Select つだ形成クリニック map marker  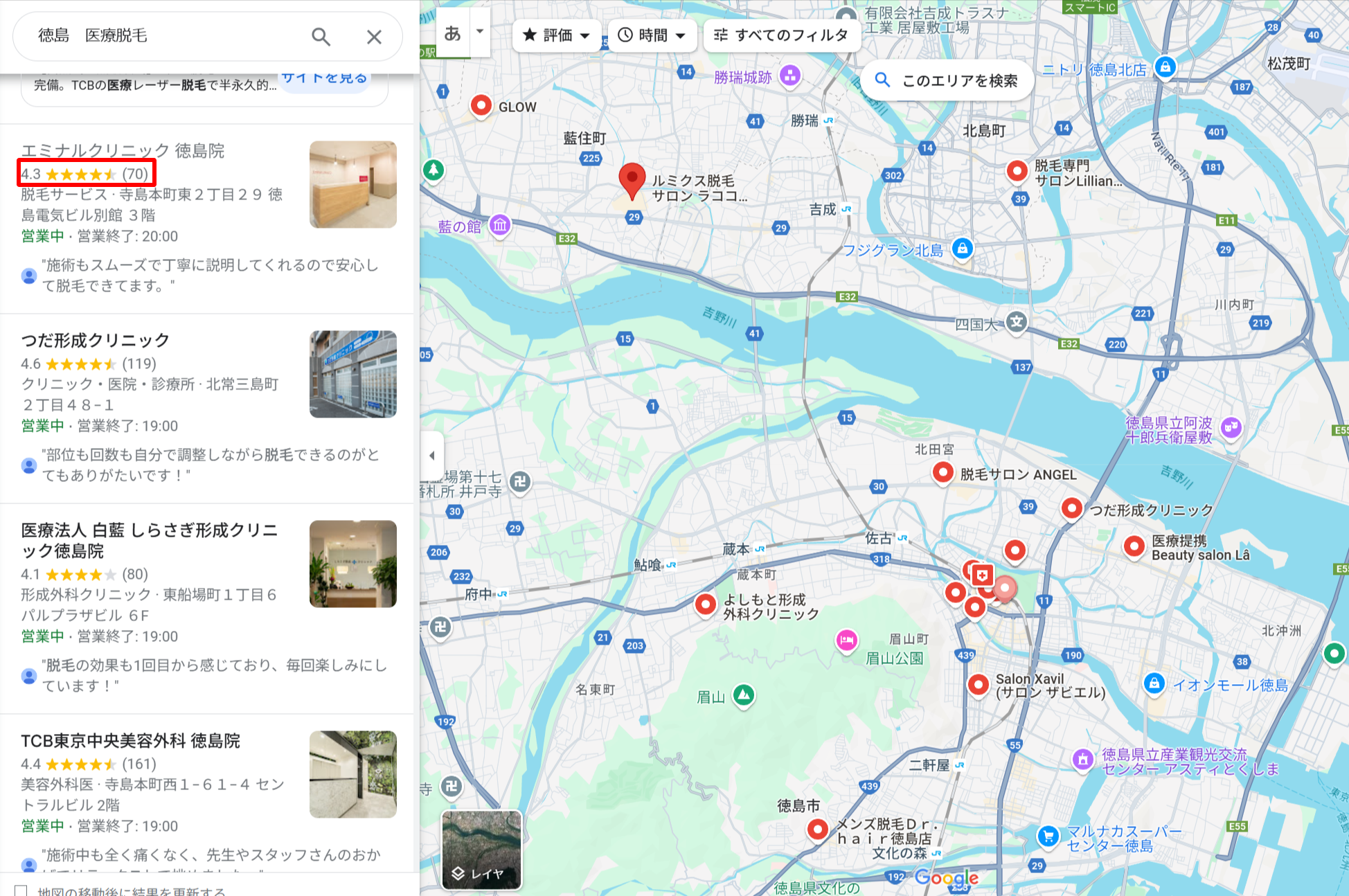coord(1072,509)
